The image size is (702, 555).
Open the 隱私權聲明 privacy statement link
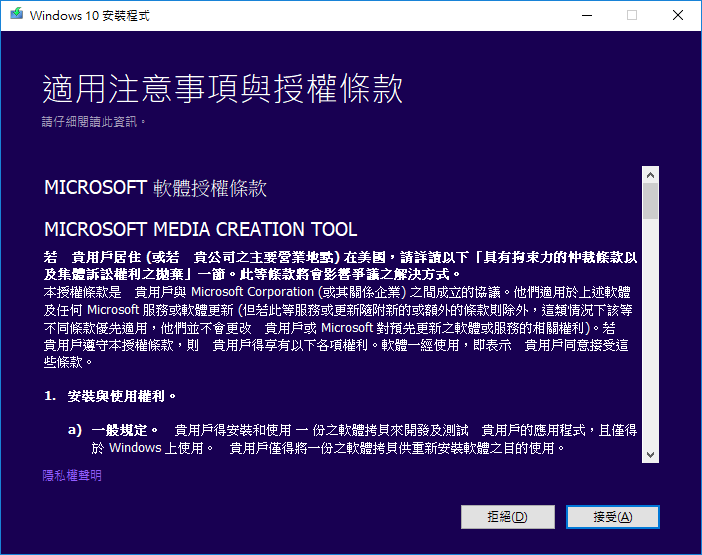point(72,475)
